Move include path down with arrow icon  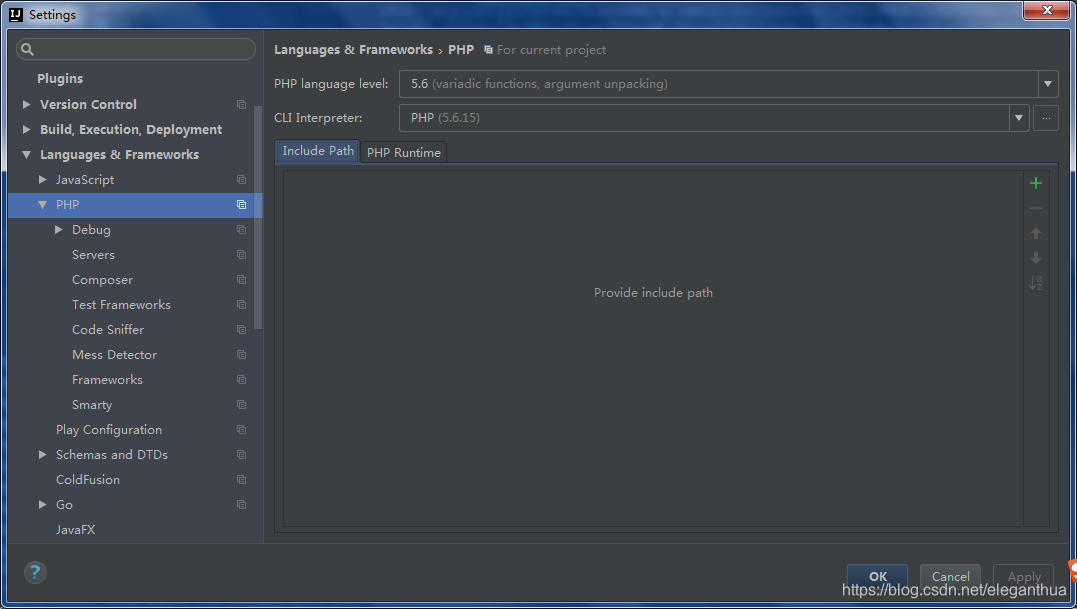coord(1036,257)
